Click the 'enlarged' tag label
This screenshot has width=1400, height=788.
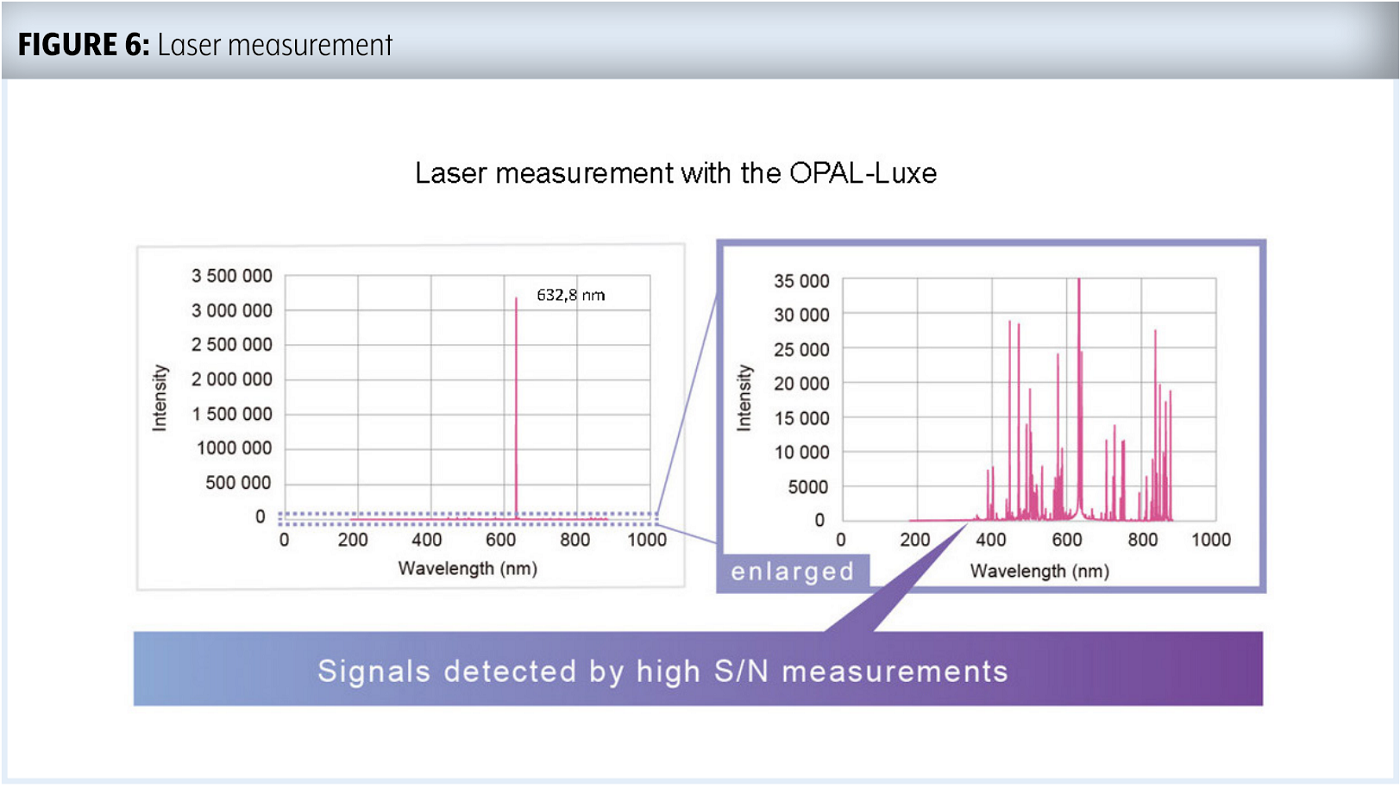tap(793, 572)
